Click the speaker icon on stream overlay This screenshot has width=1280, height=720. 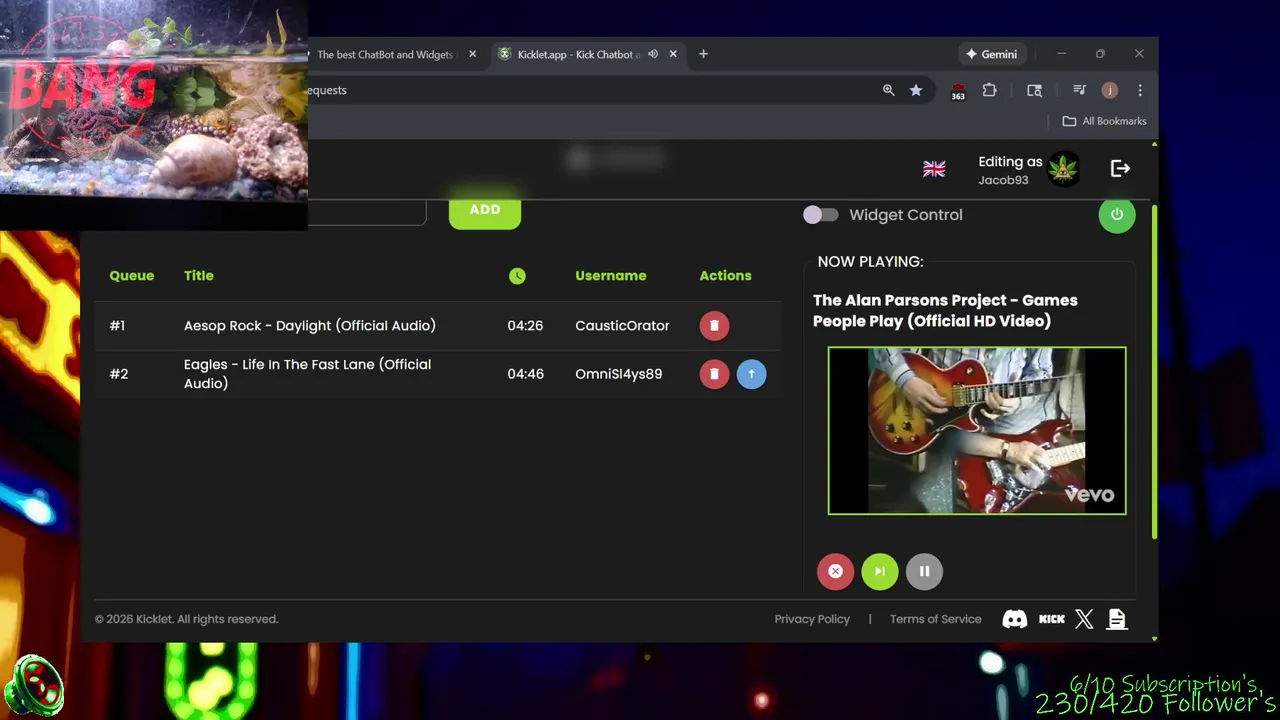34,687
